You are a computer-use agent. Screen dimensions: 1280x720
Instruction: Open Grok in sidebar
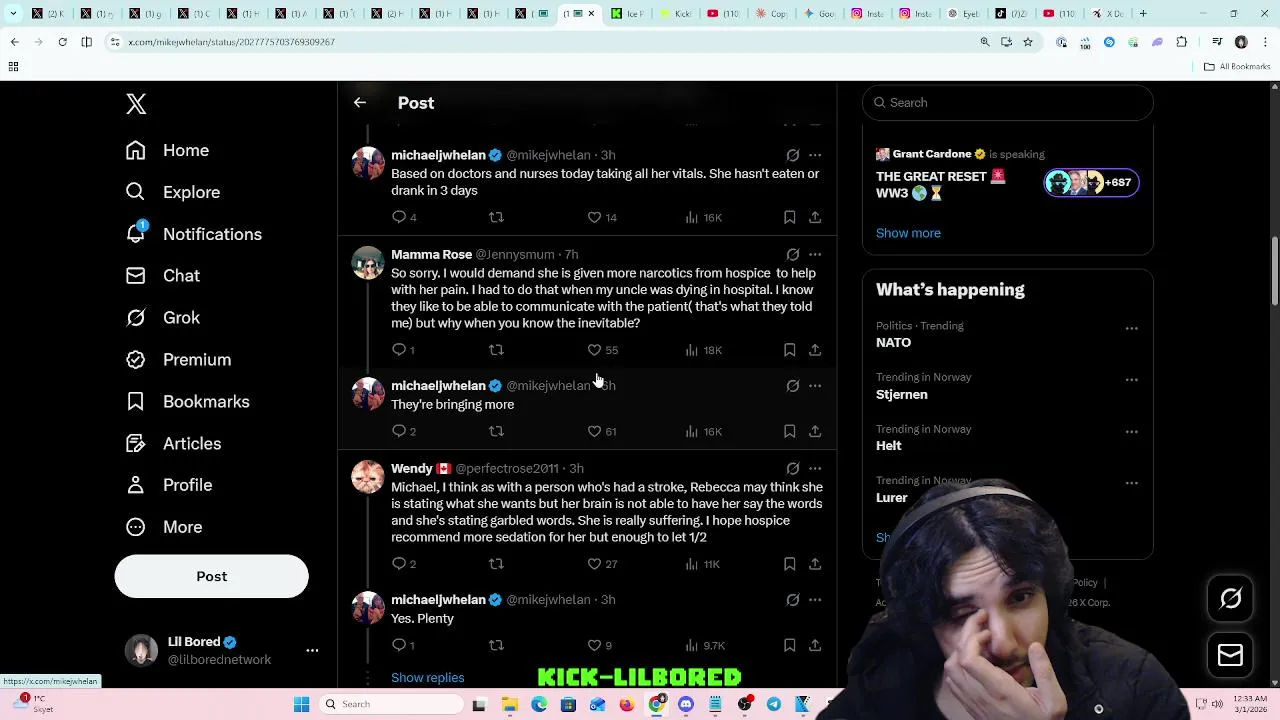[163, 318]
